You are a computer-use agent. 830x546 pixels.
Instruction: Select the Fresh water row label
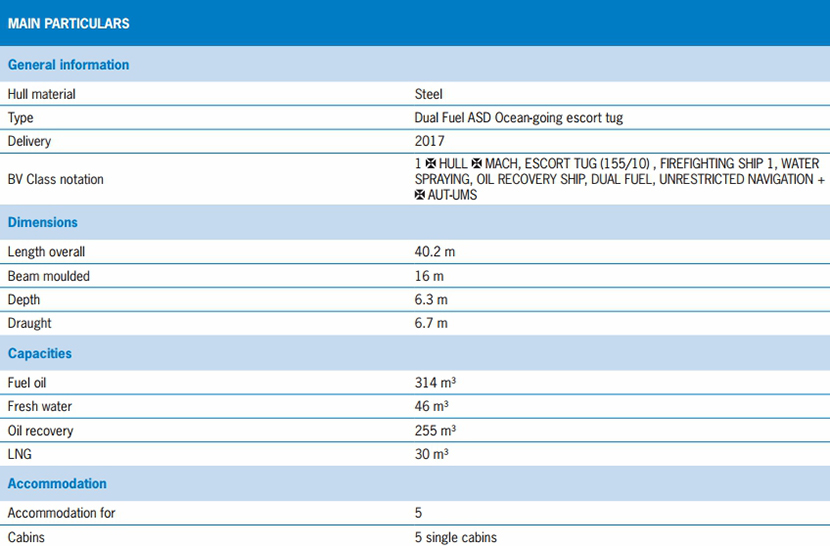point(40,407)
